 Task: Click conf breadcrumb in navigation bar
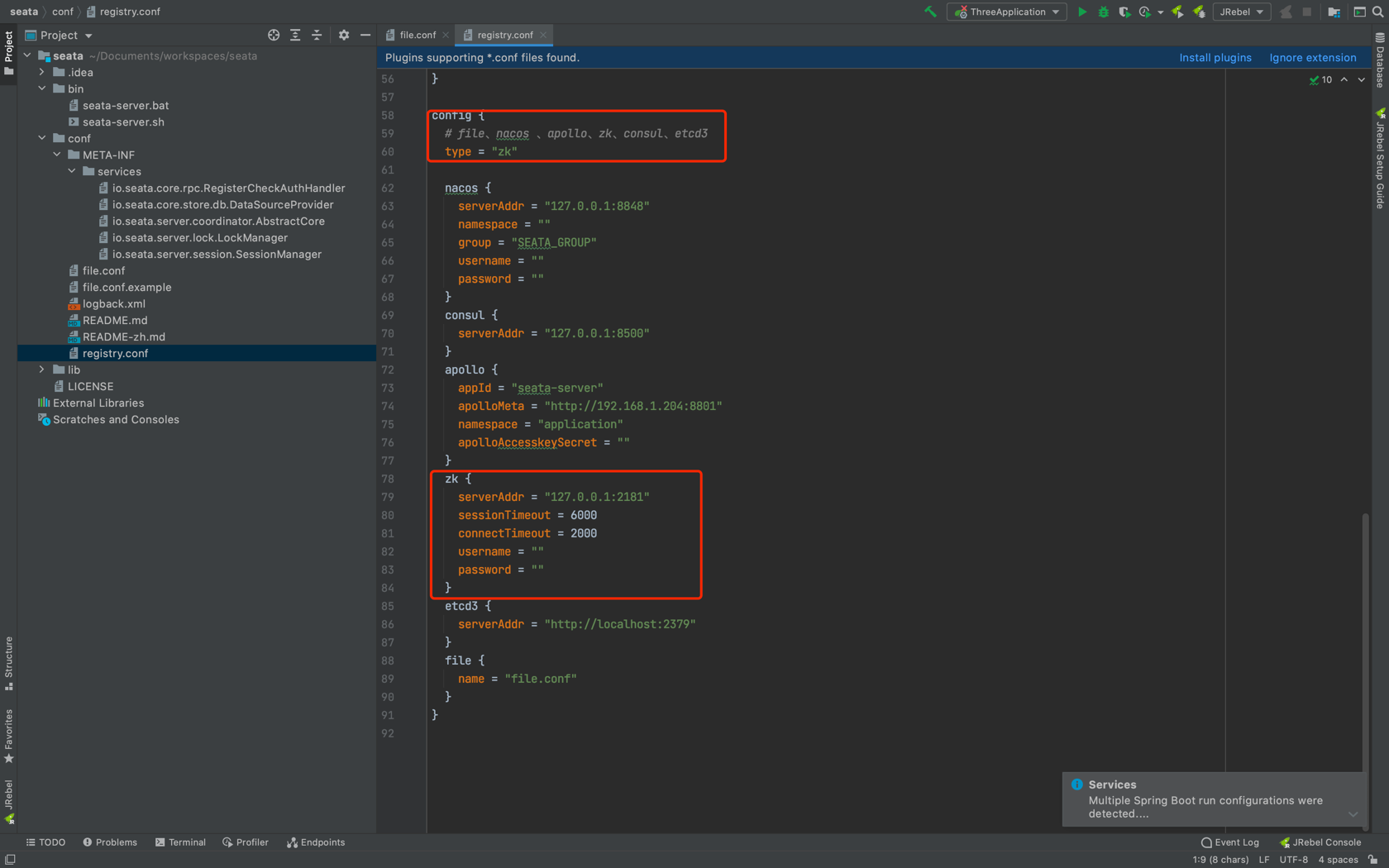pos(63,12)
